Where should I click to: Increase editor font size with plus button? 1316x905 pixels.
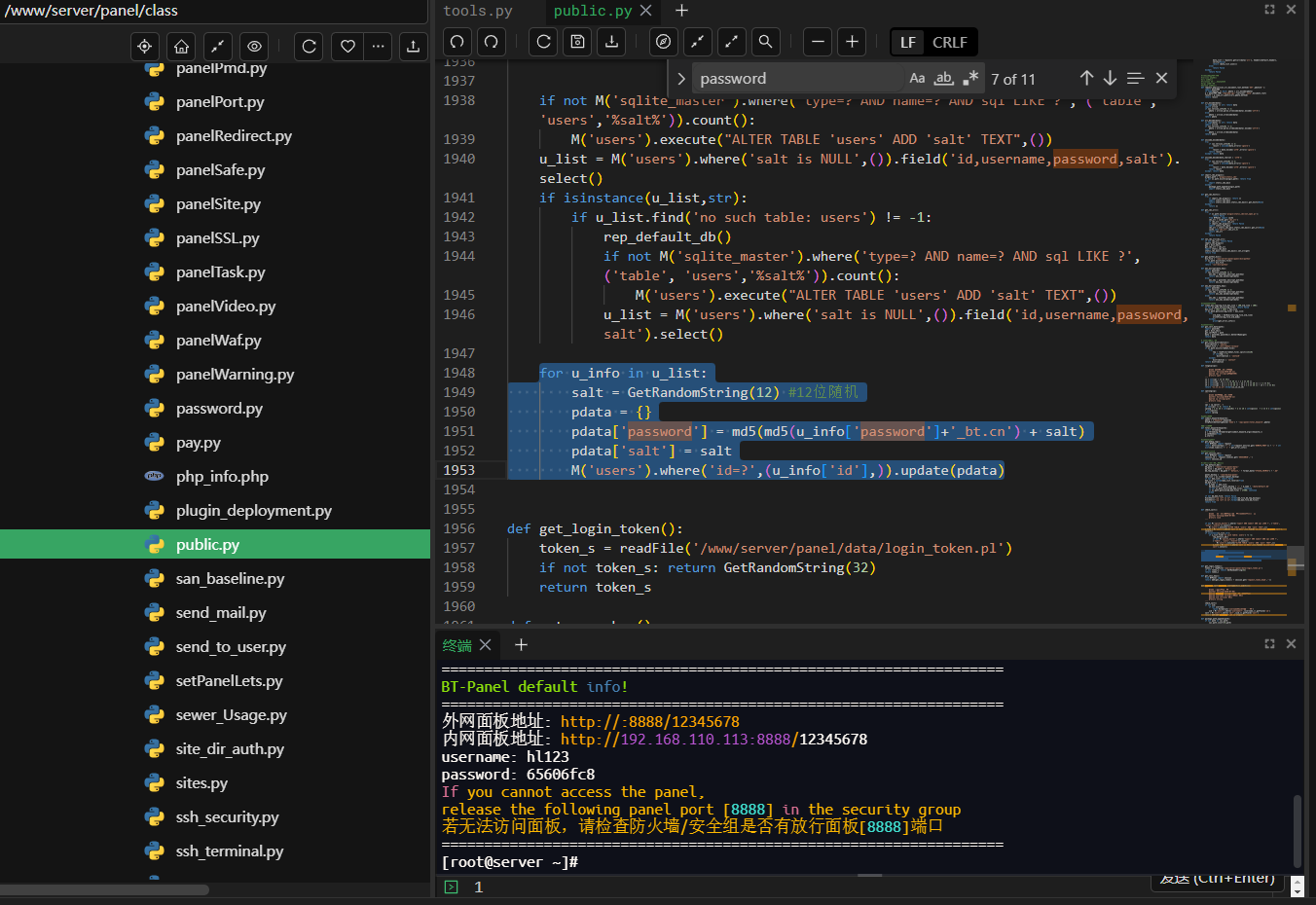(852, 42)
